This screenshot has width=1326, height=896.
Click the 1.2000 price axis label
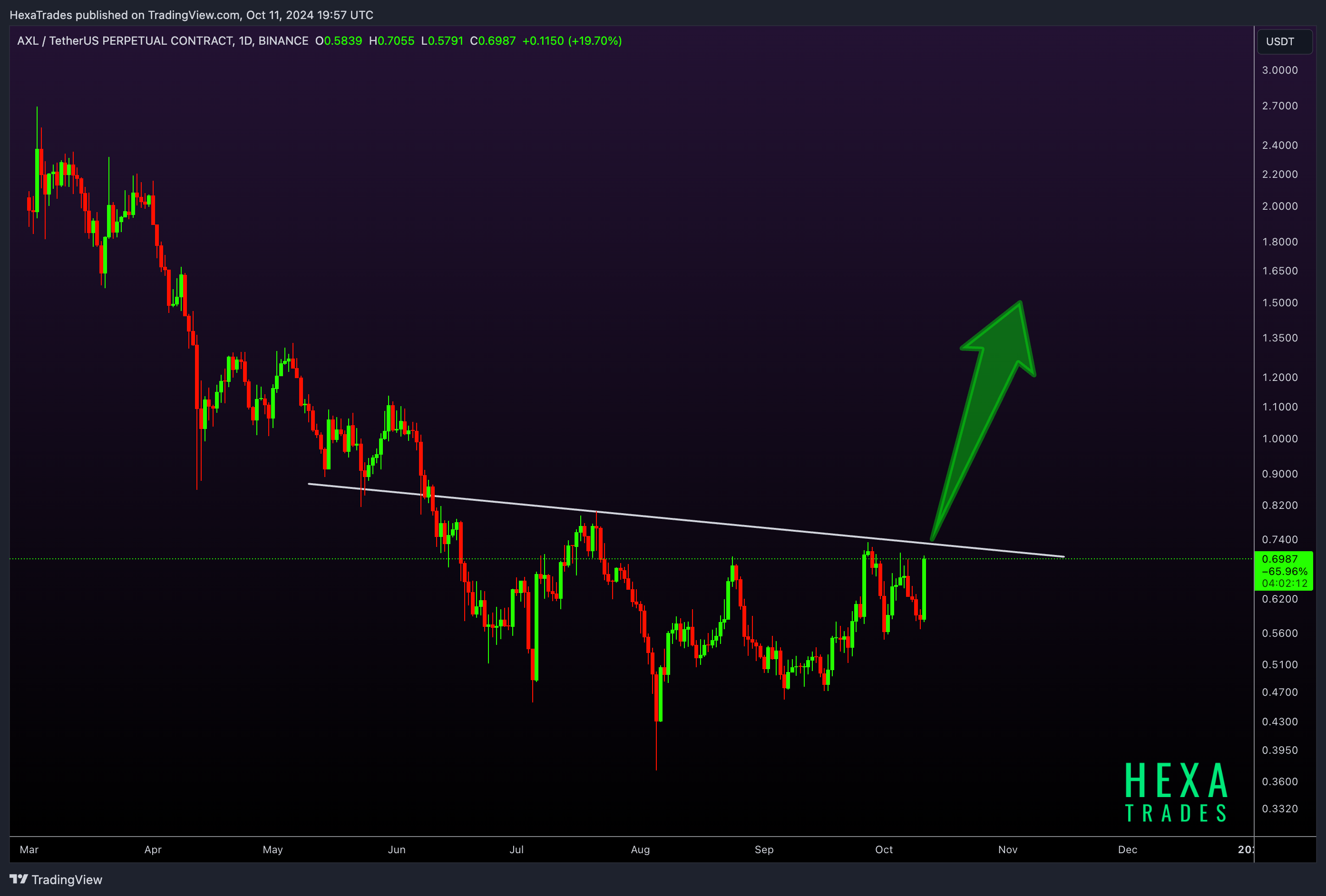[x=1279, y=377]
